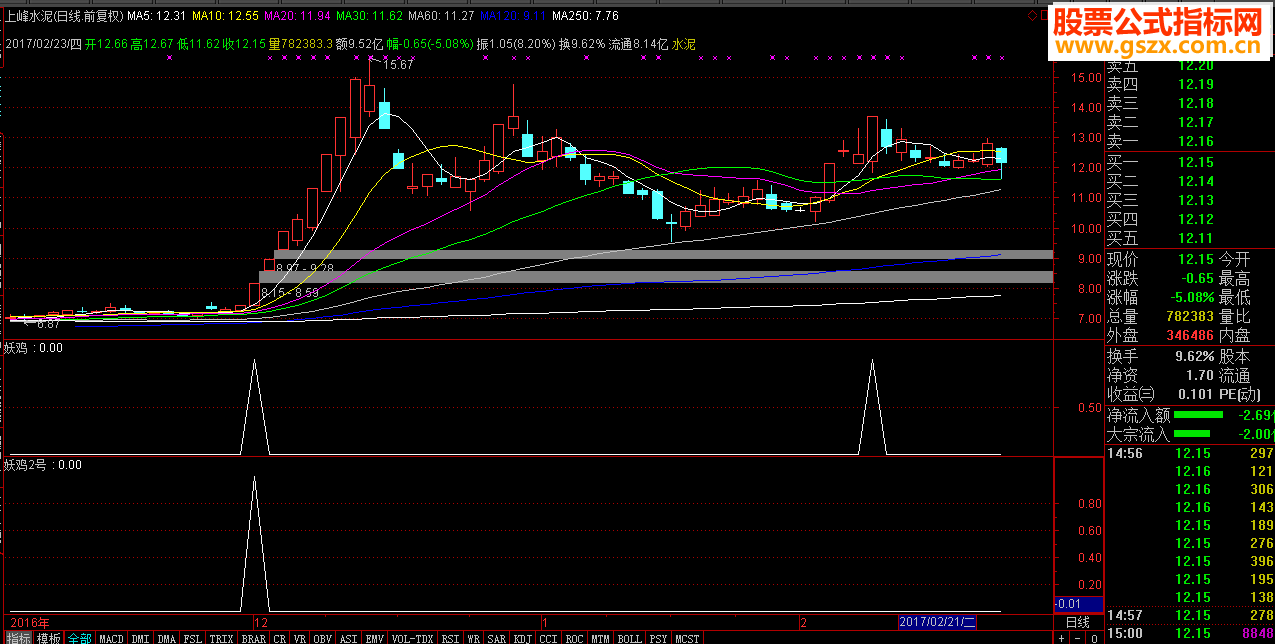
Task: Load the ROC indicator
Action: tap(576, 637)
